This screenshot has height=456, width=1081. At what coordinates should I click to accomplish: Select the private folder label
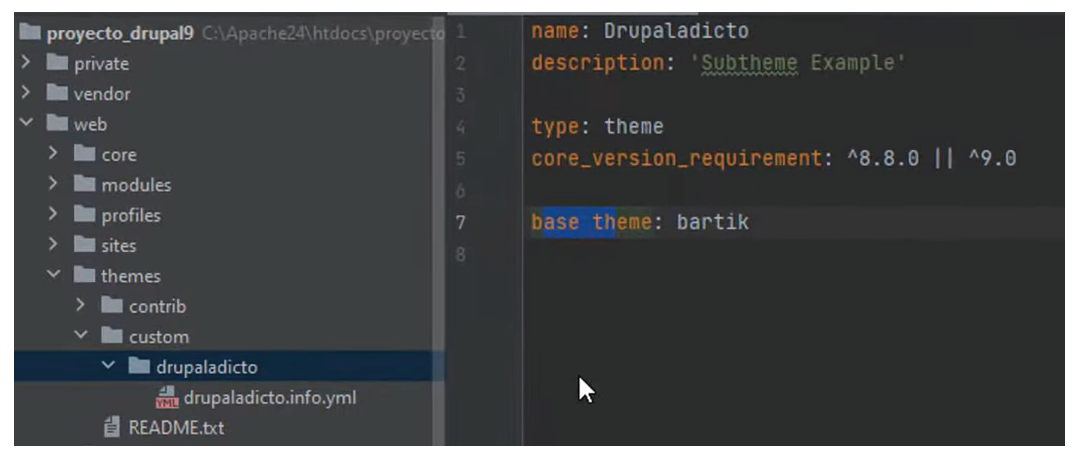pos(101,63)
